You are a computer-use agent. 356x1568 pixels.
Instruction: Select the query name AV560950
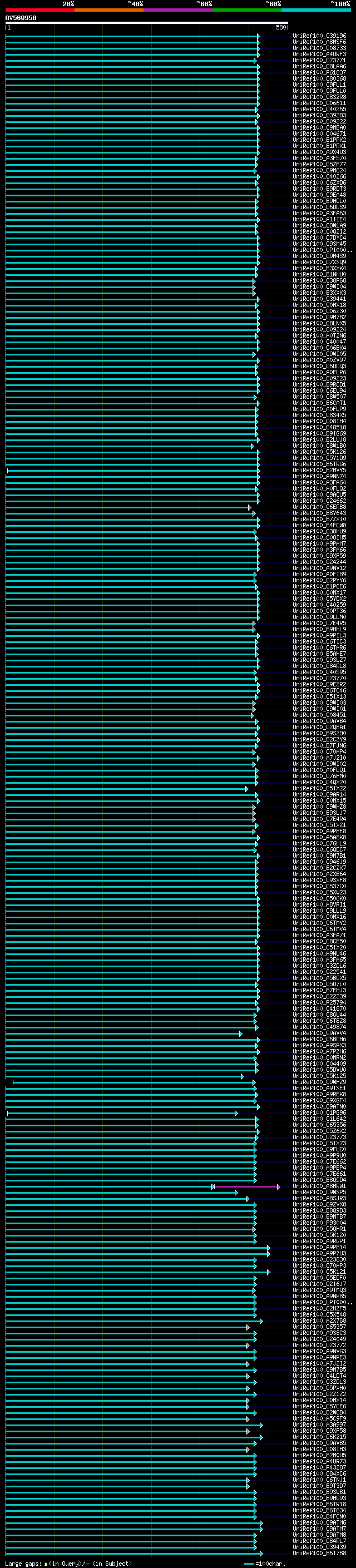pos(21,18)
